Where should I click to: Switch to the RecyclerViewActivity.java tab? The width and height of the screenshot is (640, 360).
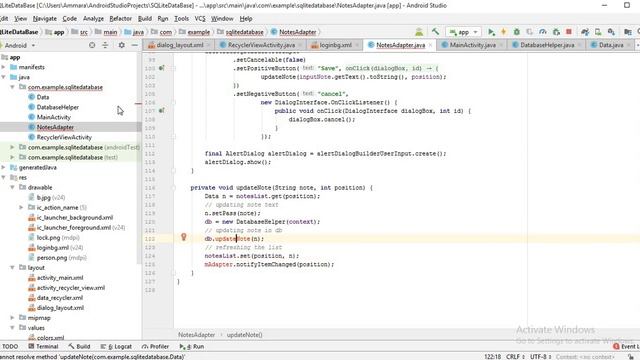tap(261, 45)
